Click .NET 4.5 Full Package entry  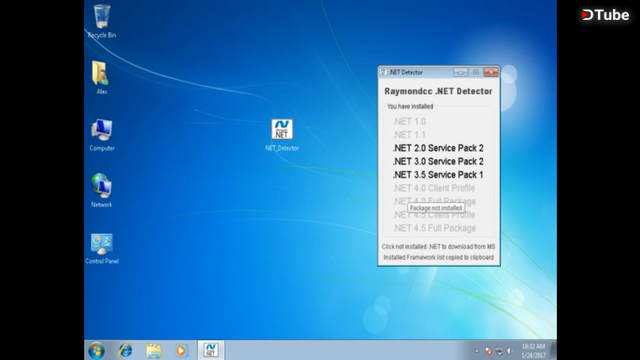click(434, 228)
